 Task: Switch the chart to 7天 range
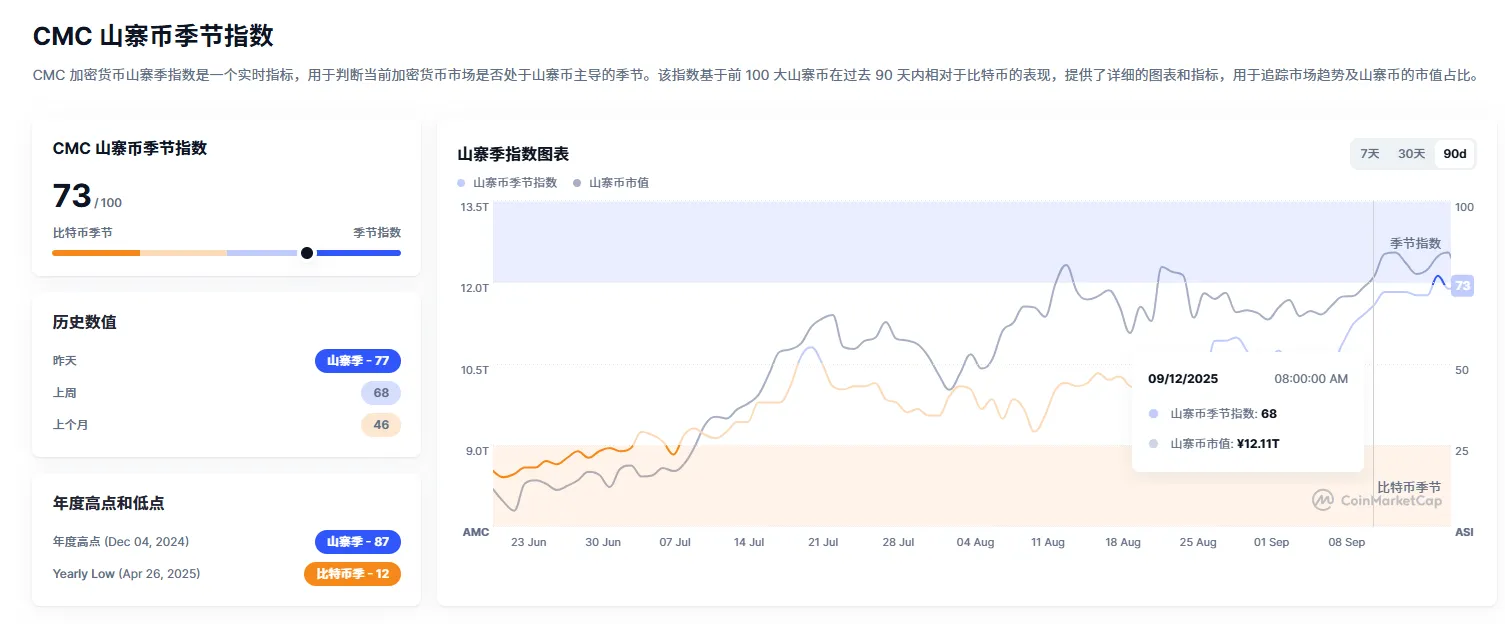[x=1370, y=154]
